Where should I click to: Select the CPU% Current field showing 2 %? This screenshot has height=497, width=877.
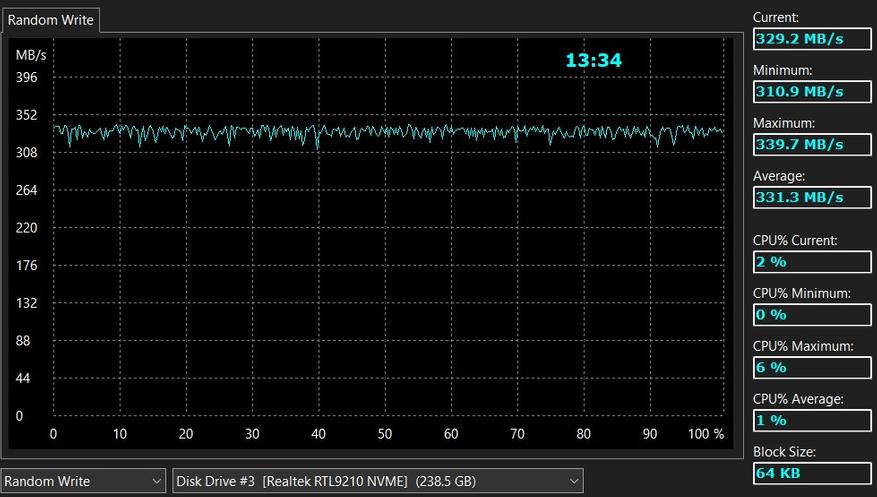811,262
